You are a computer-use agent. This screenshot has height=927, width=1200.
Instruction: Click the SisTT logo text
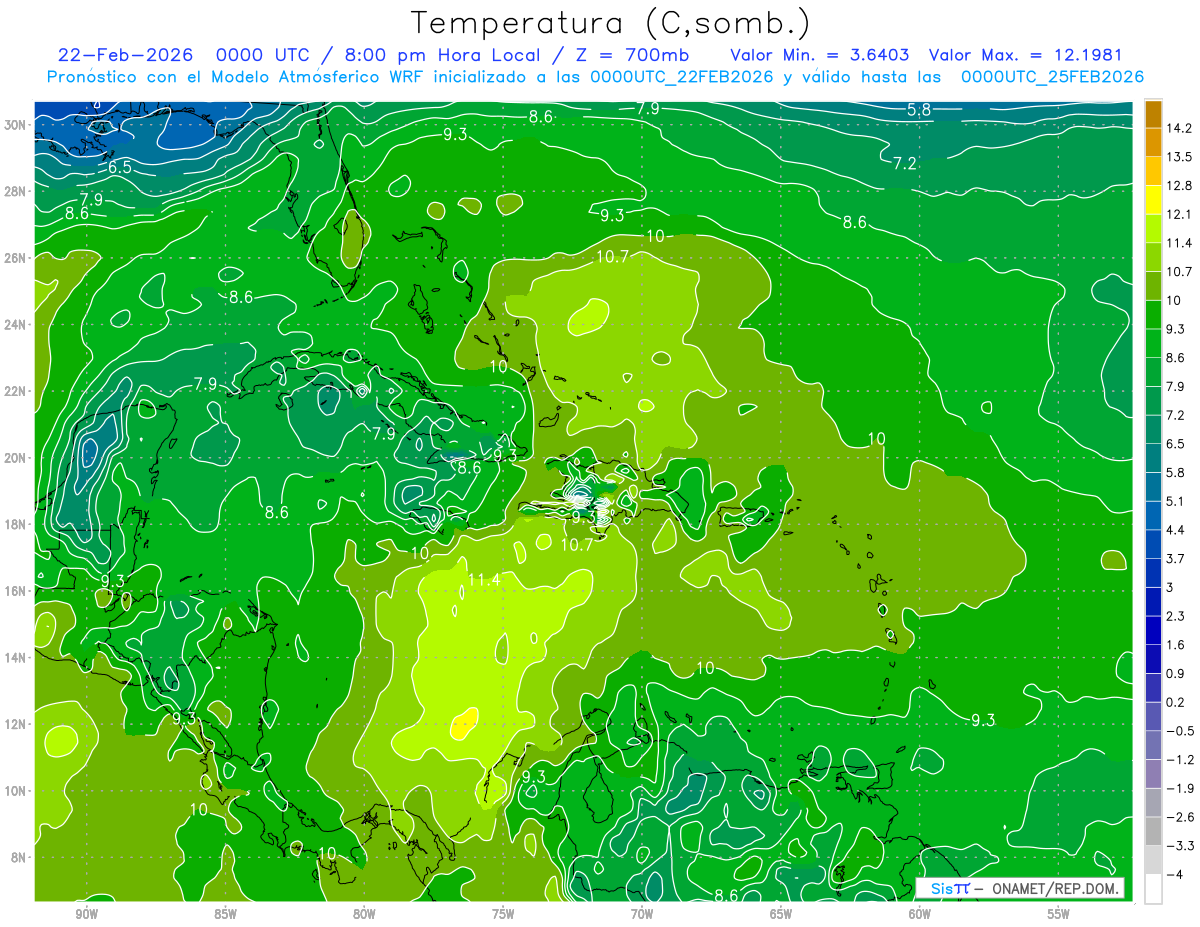click(949, 888)
